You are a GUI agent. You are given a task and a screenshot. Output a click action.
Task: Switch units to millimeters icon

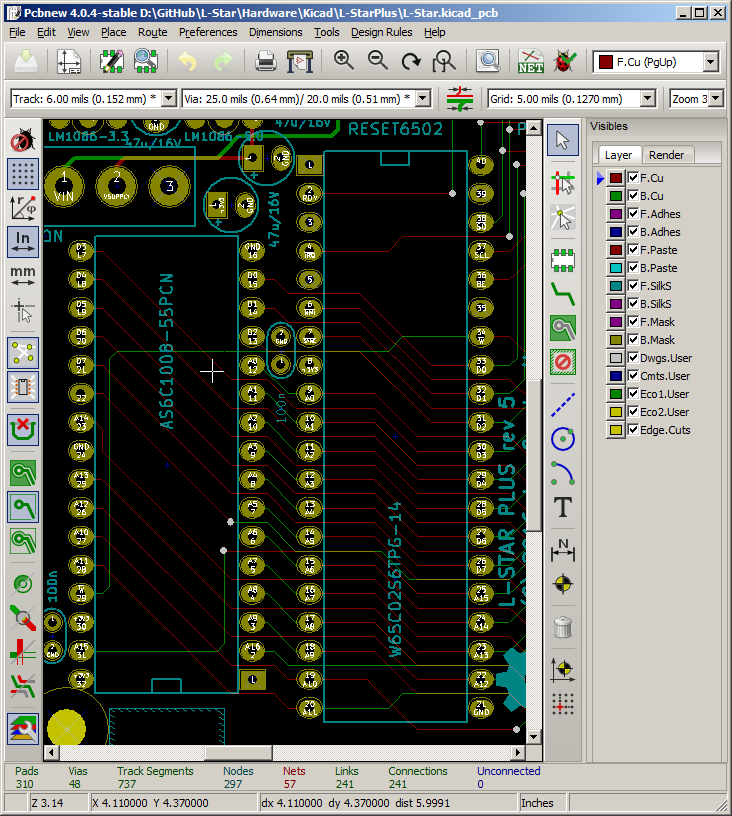[23, 275]
